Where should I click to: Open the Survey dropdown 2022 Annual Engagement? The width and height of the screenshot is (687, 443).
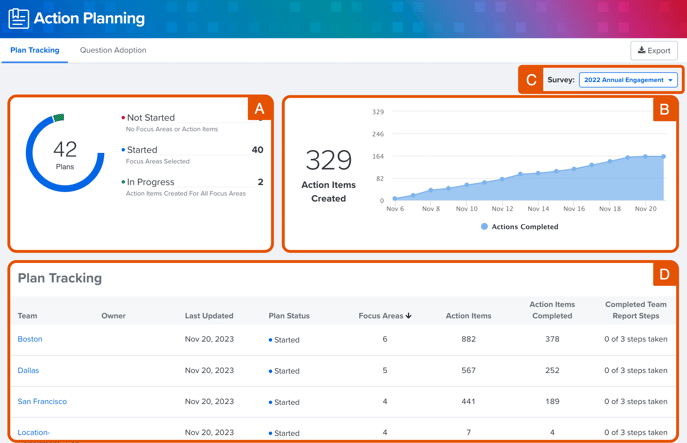628,80
